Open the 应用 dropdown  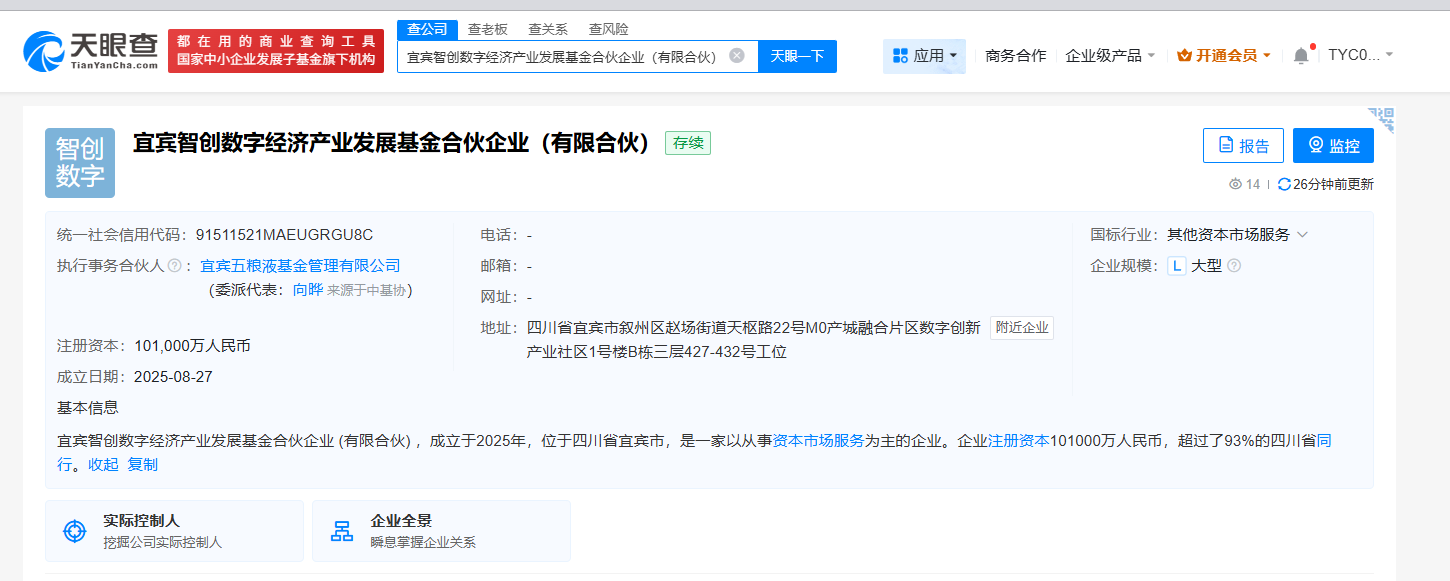tap(924, 56)
